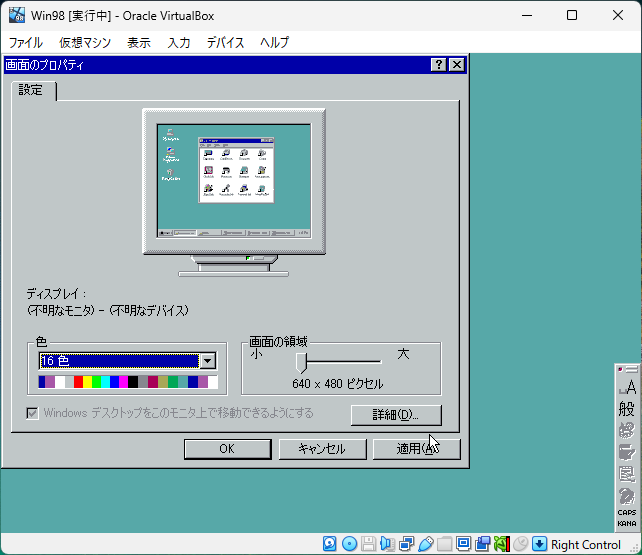Viewport: 642px width, 555px height.
Task: Click the optical disc icon in status bar
Action: click(x=349, y=544)
